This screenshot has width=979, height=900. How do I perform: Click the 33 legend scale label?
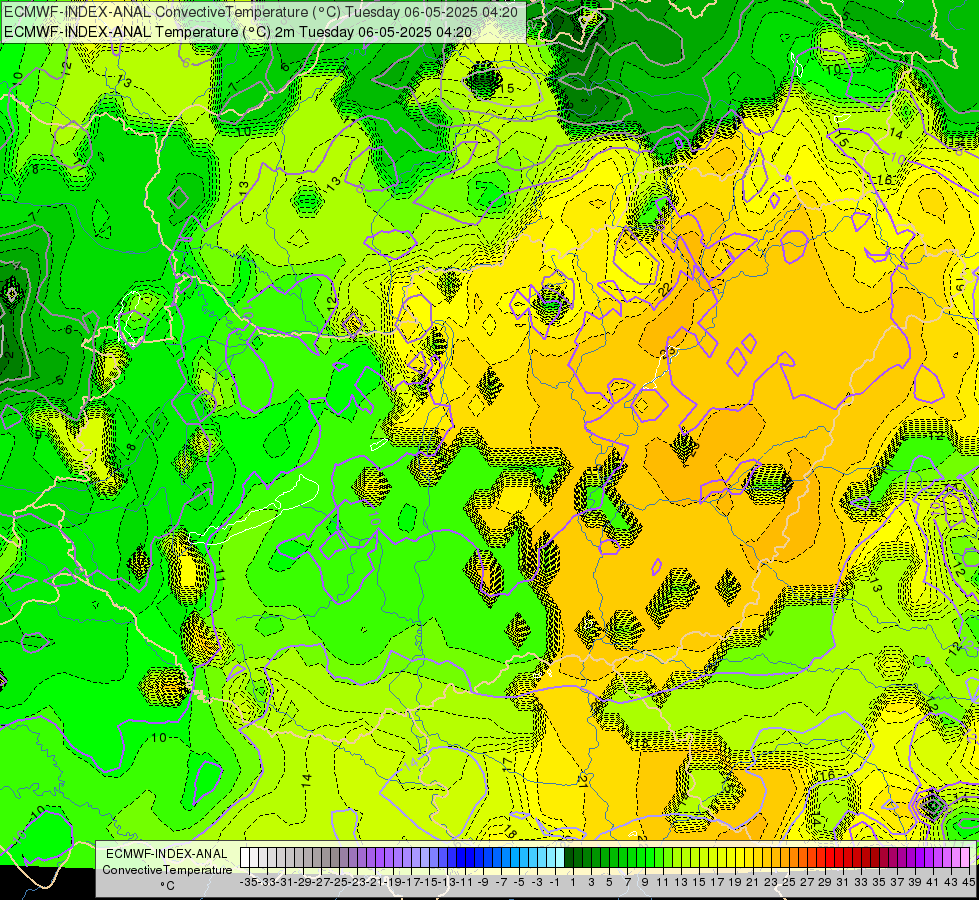click(x=860, y=883)
